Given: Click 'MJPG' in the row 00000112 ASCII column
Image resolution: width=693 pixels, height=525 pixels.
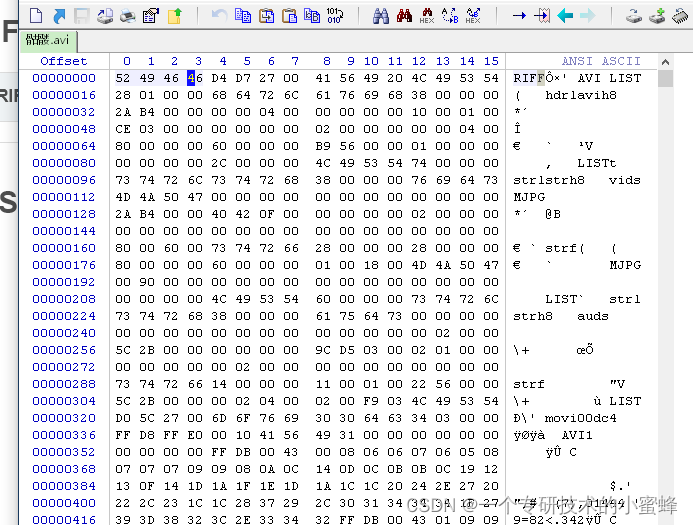Looking at the screenshot, I should coord(529,197).
